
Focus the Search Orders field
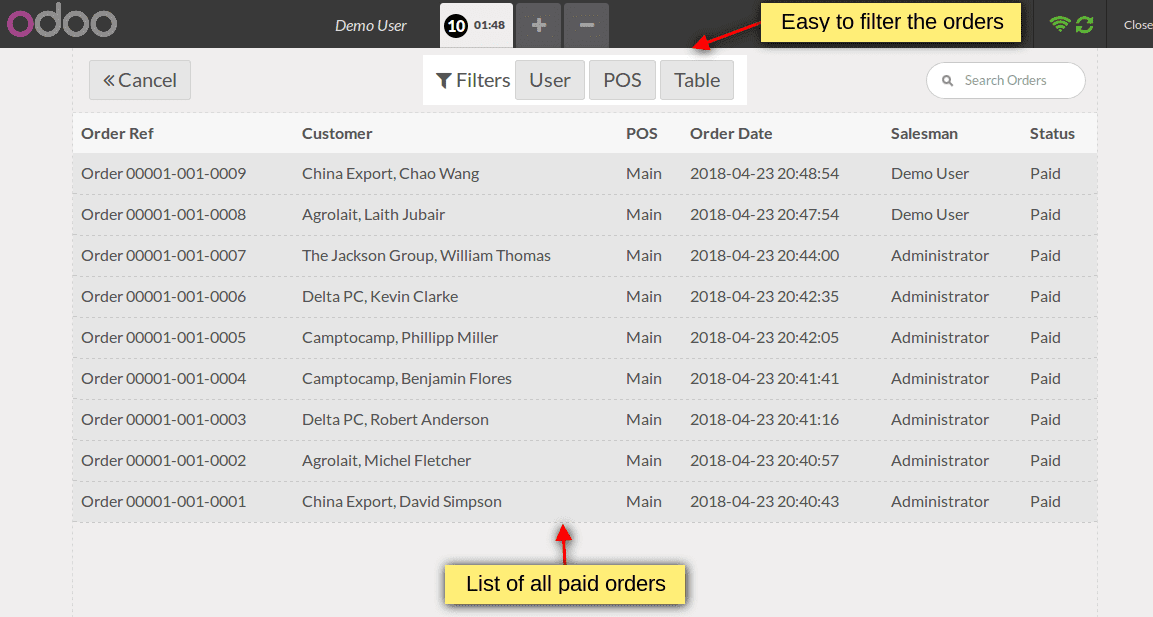point(1005,80)
